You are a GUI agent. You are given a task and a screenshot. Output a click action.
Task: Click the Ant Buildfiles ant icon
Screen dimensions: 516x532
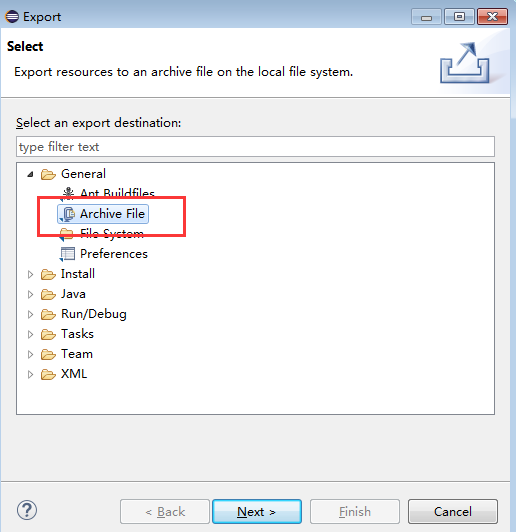68,194
